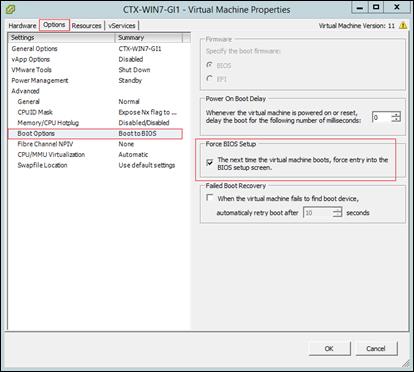Click 'Virtual Machine Version: 11' text
Image resolution: width=414 pixels, height=372 pixels.
pyautogui.click(x=357, y=26)
